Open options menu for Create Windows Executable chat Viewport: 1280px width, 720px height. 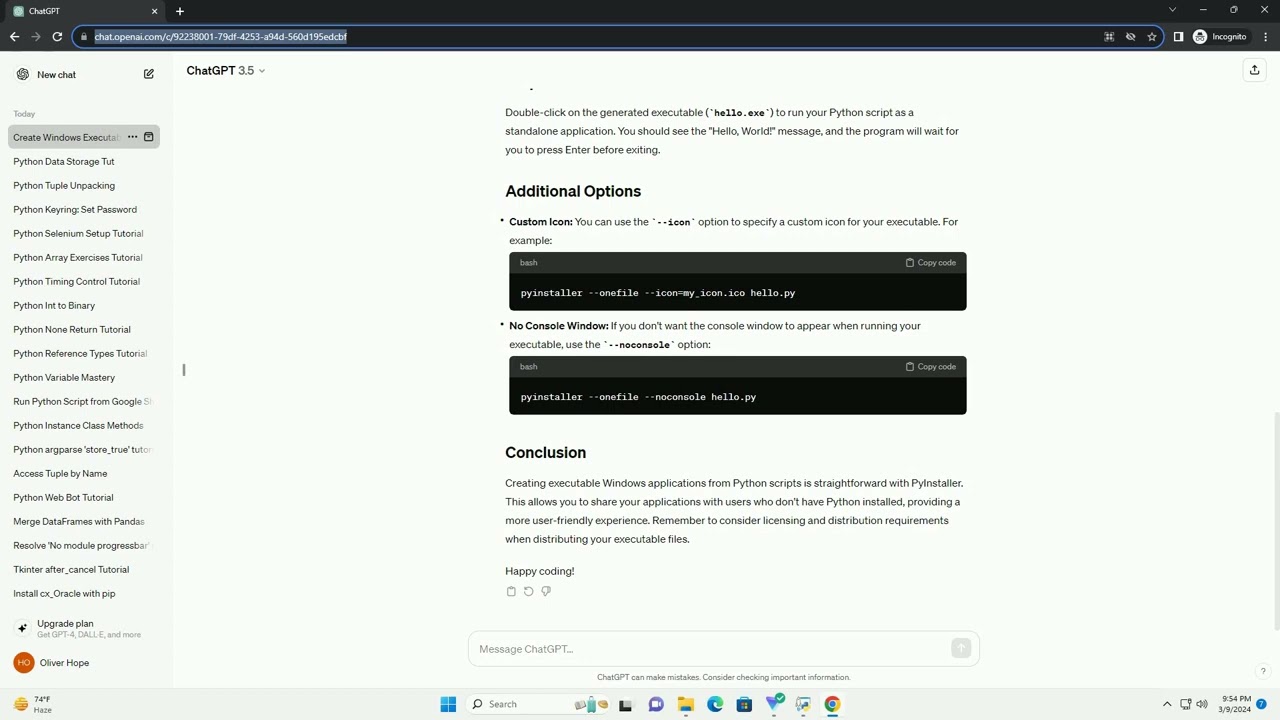pos(132,137)
